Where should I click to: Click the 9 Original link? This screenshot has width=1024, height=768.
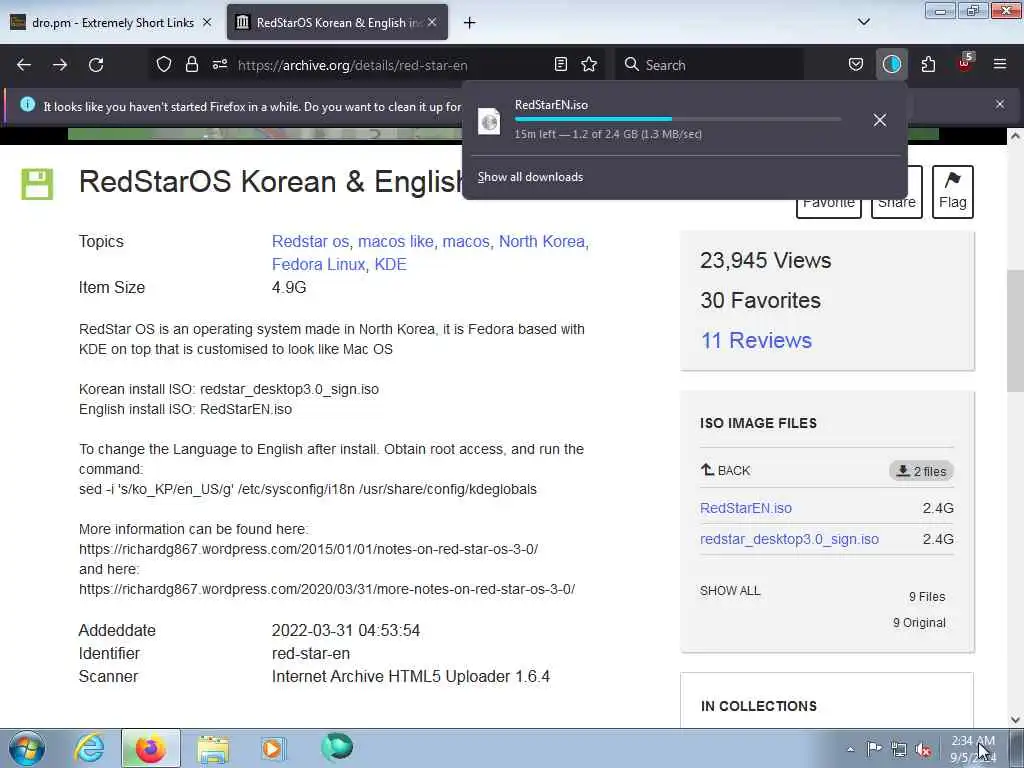(919, 623)
